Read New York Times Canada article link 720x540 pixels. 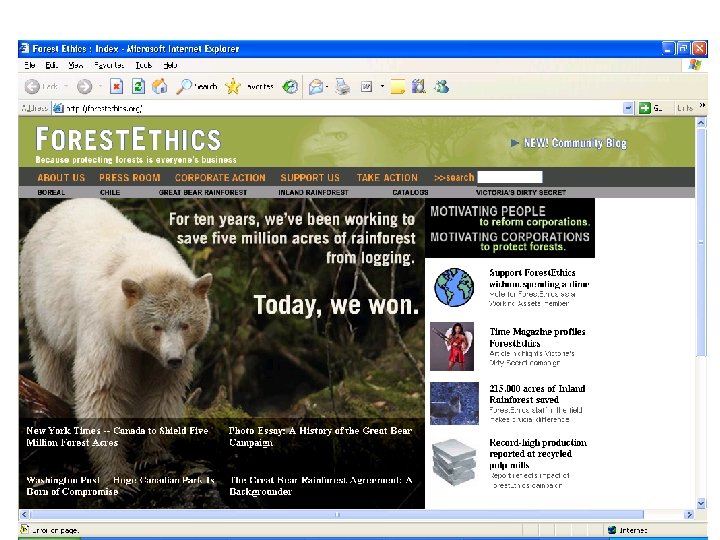(118, 436)
